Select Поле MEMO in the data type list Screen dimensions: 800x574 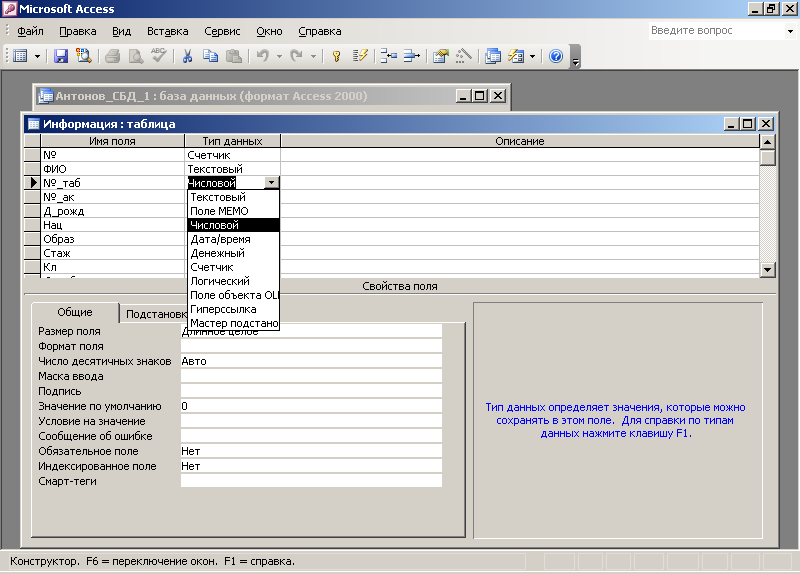(234, 211)
